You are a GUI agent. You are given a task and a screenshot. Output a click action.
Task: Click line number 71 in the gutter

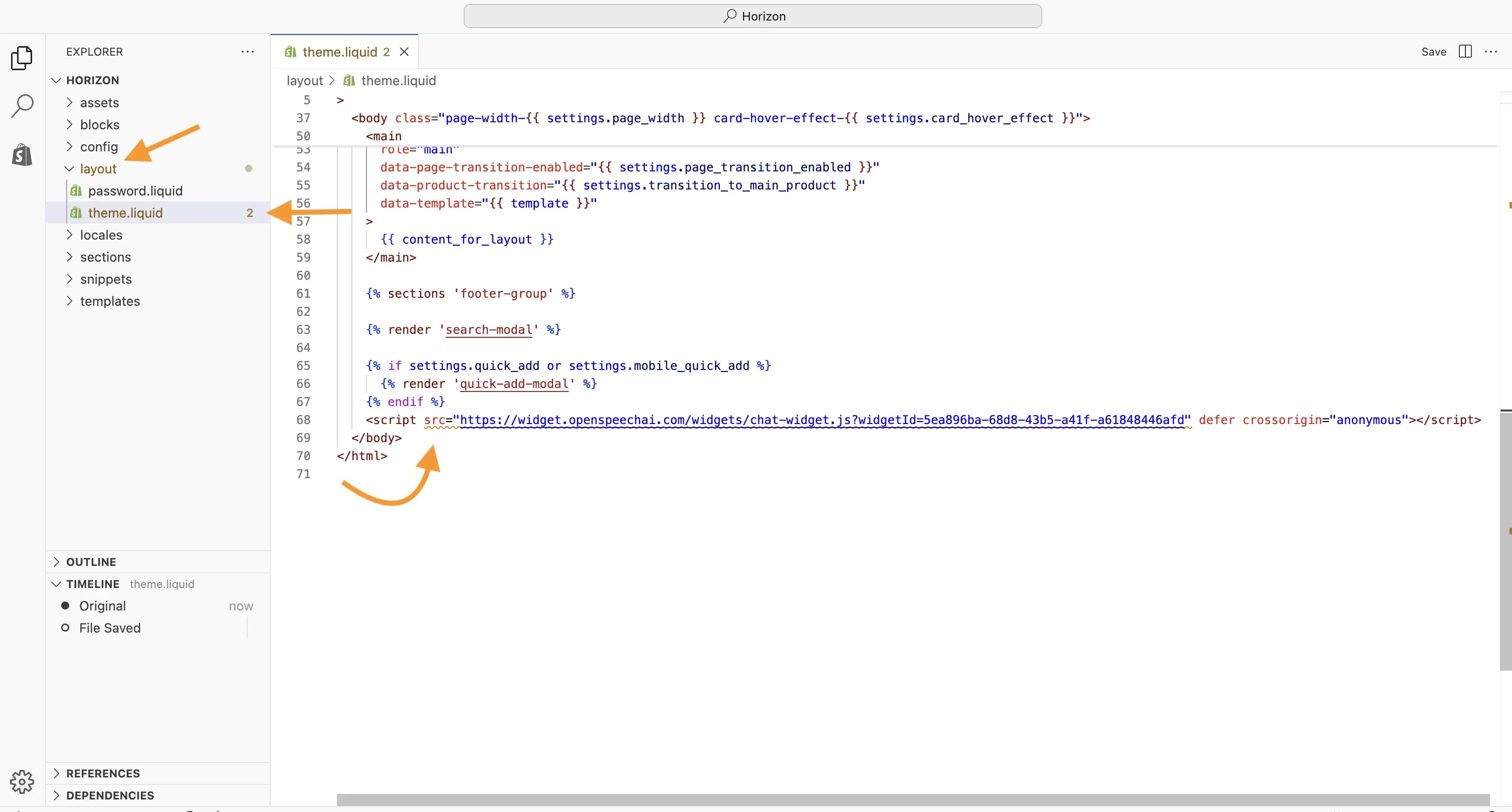pyautogui.click(x=303, y=474)
